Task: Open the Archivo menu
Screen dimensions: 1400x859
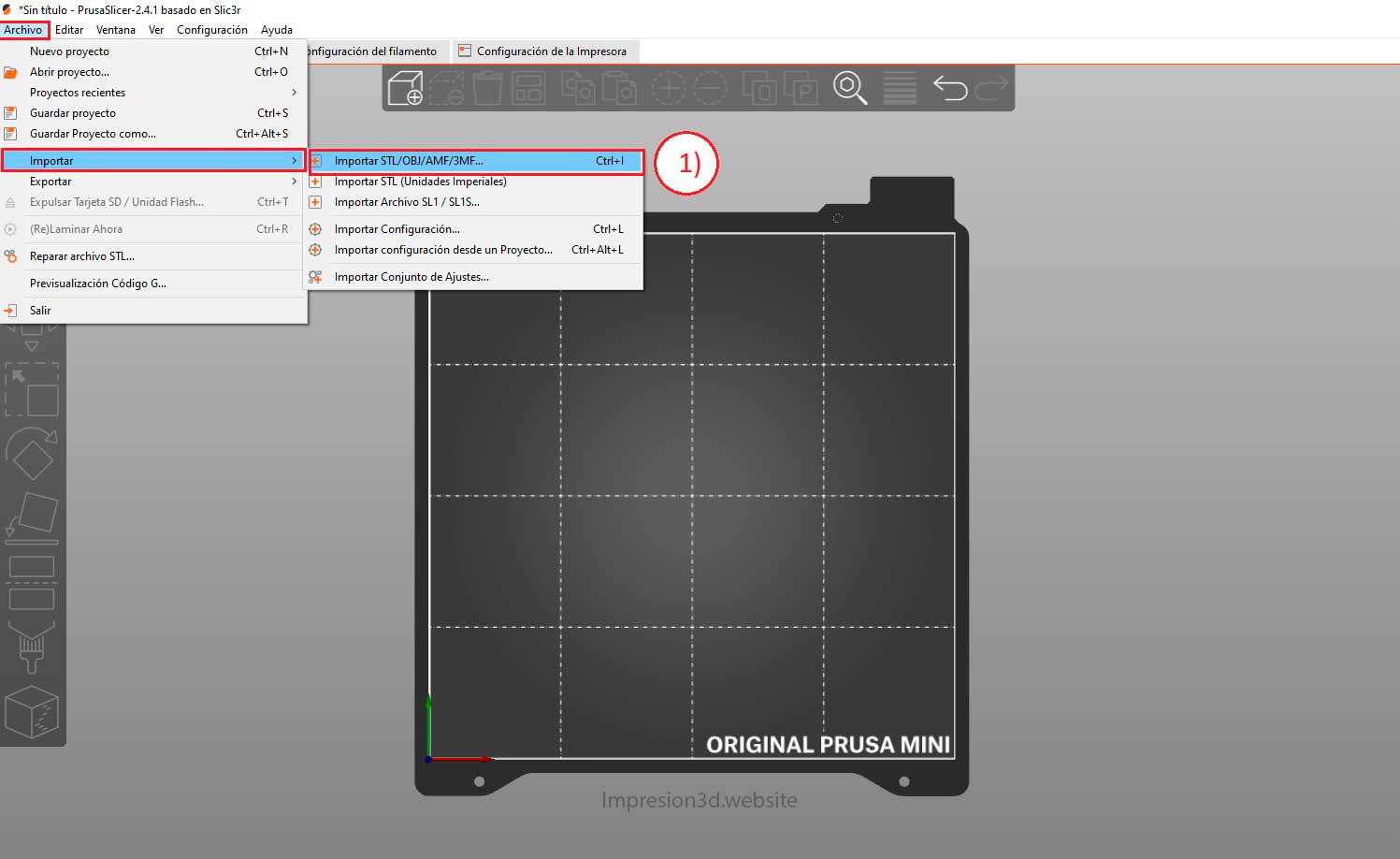Action: (x=23, y=30)
